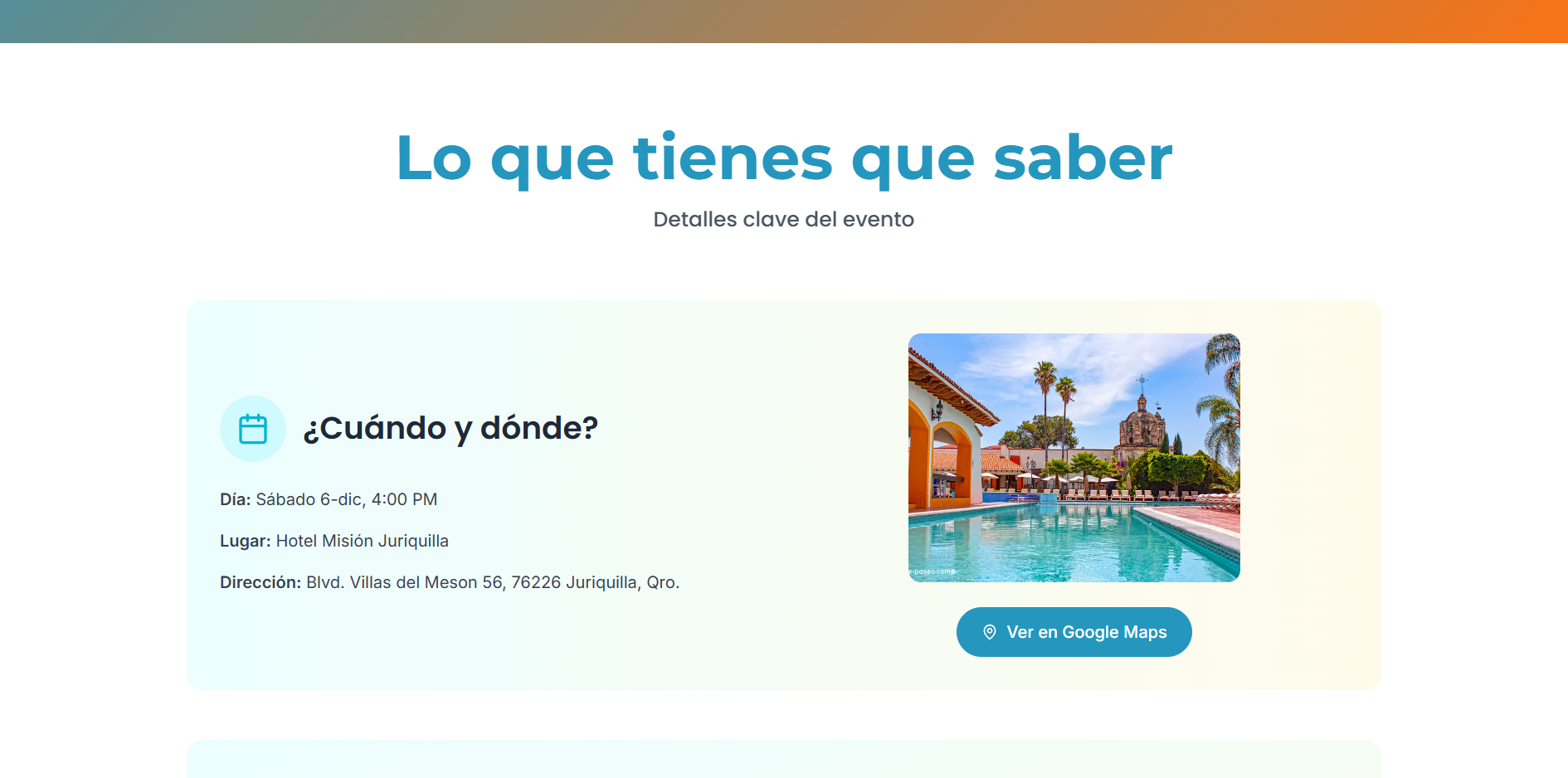The height and width of the screenshot is (778, 1568).
Task: Select the address "Blvd. Villas del Meson 56" line
Action: (493, 582)
